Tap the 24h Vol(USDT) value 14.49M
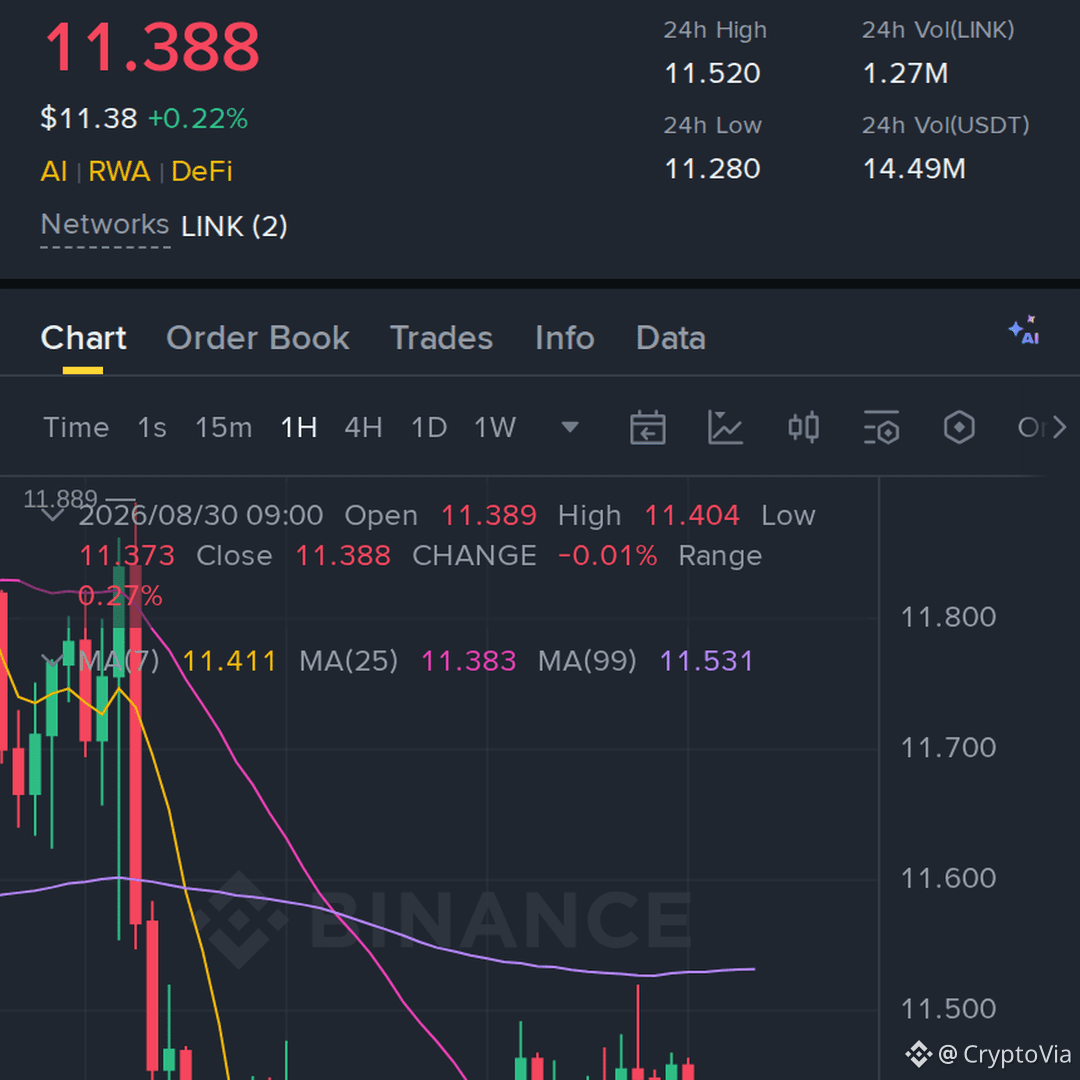Screen dimensions: 1080x1080 click(x=914, y=169)
